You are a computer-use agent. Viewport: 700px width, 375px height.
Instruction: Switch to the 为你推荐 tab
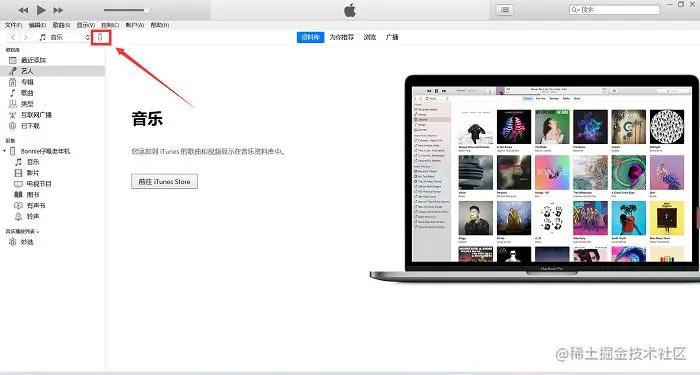[342, 38]
